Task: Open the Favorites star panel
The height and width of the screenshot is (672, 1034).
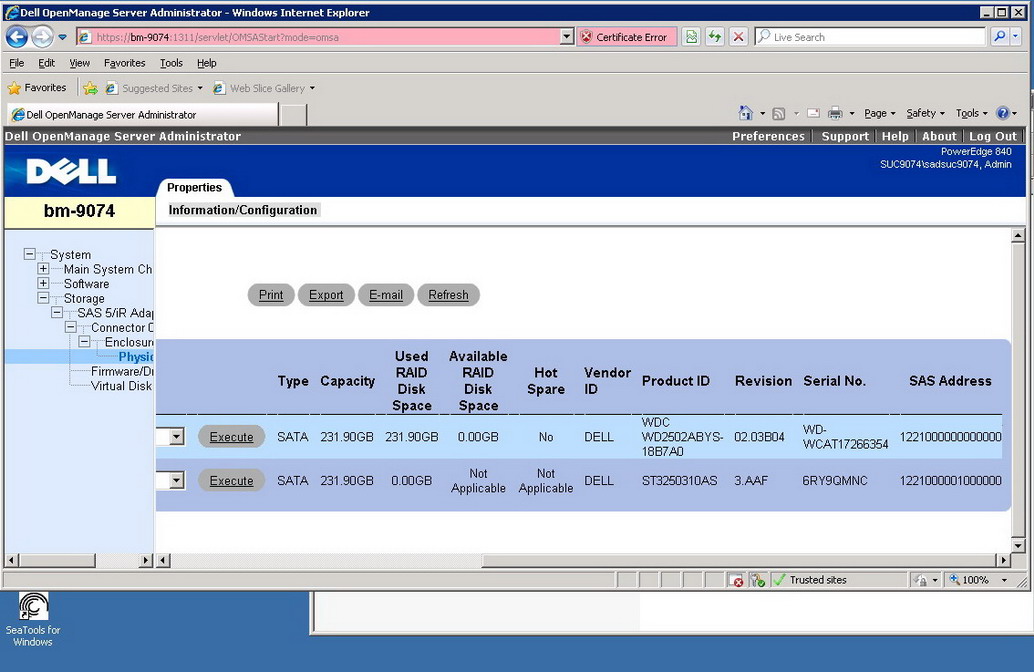Action: click(37, 88)
